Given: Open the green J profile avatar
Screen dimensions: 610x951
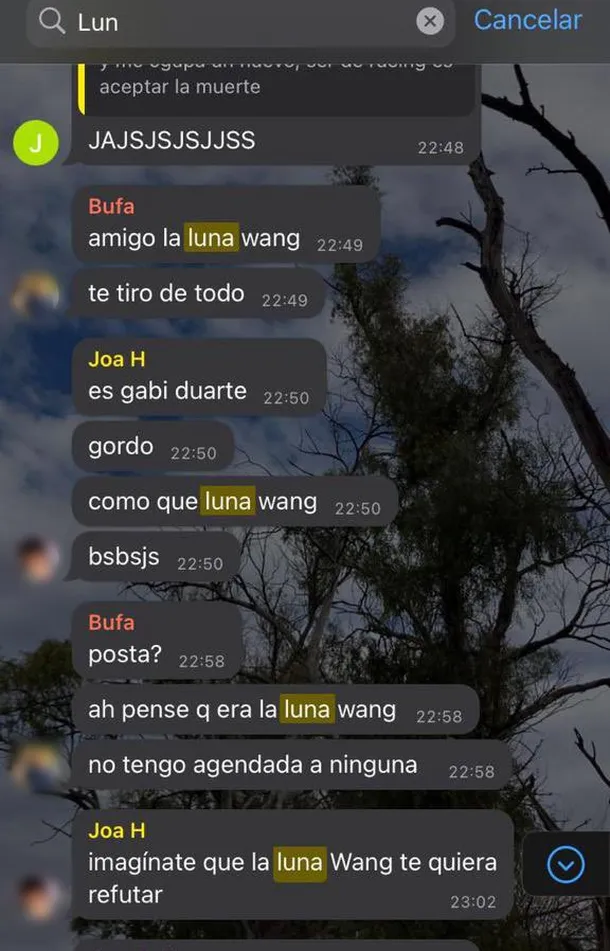Looking at the screenshot, I should click(x=36, y=143).
